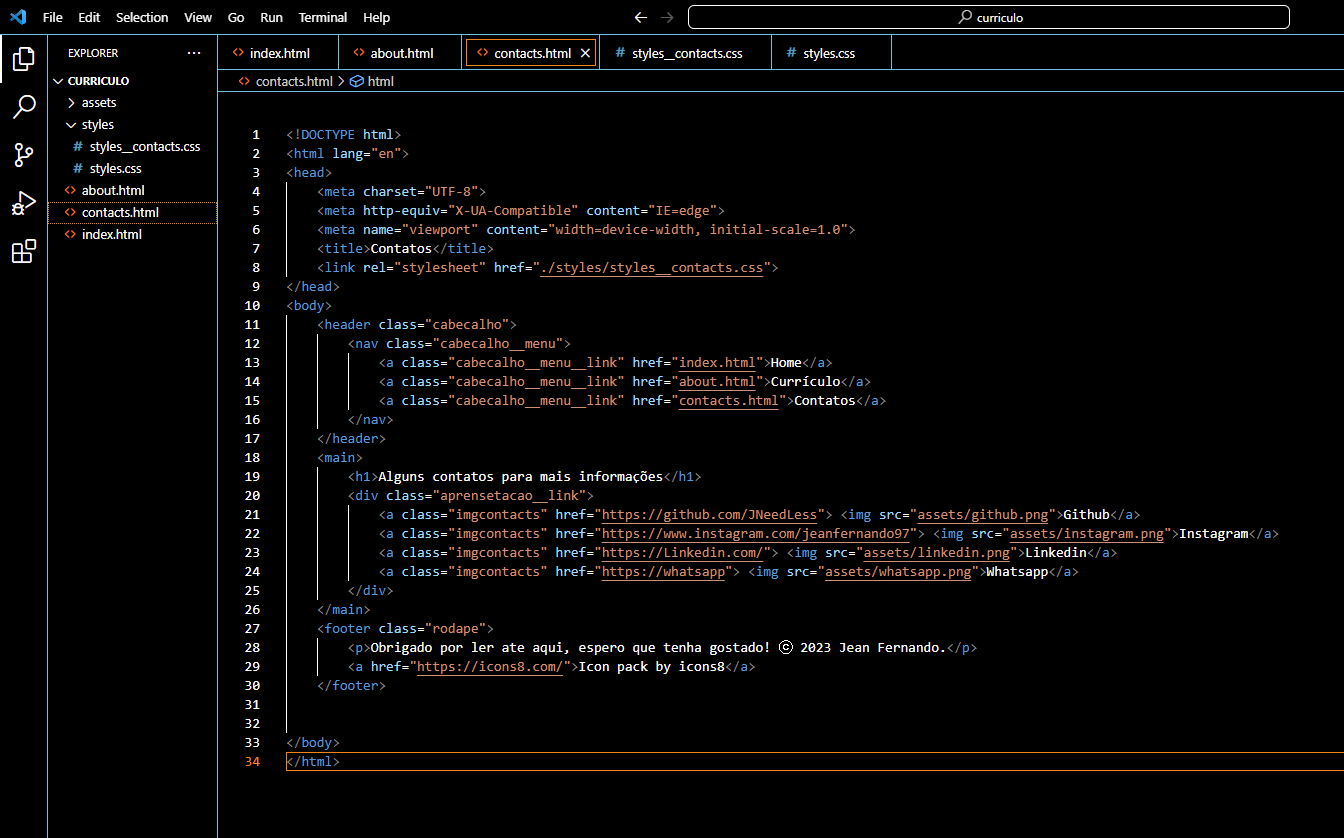Screen dimensions: 1344x838
Task: Open the Selection menu
Action: click(142, 17)
